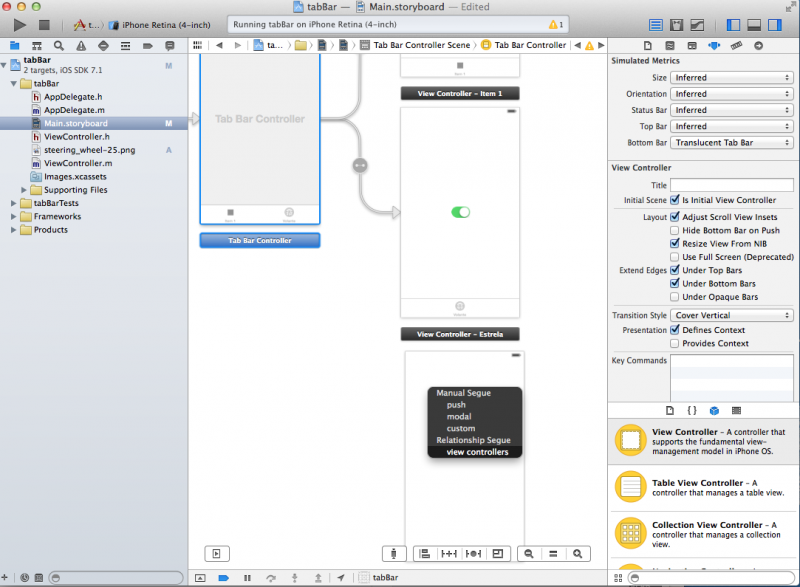Click the zoom out magnifier on canvas

528,553
